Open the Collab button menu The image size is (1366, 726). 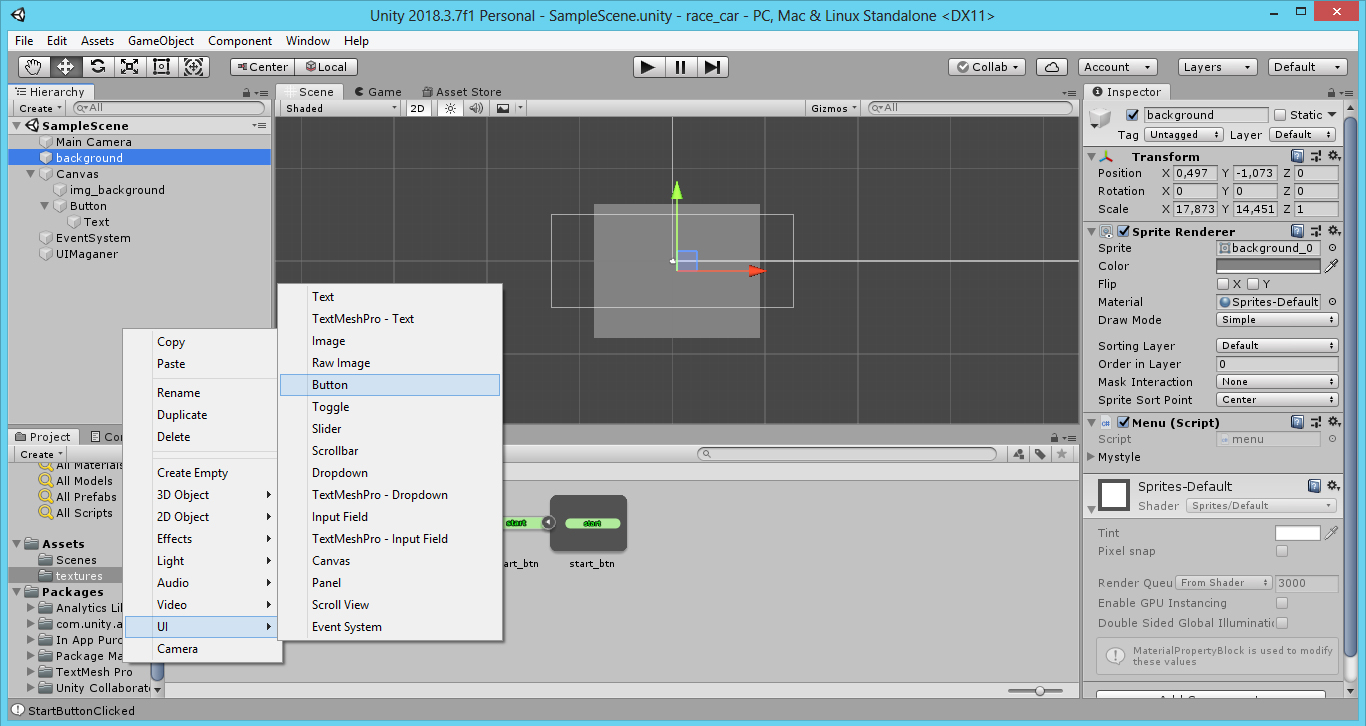point(987,67)
